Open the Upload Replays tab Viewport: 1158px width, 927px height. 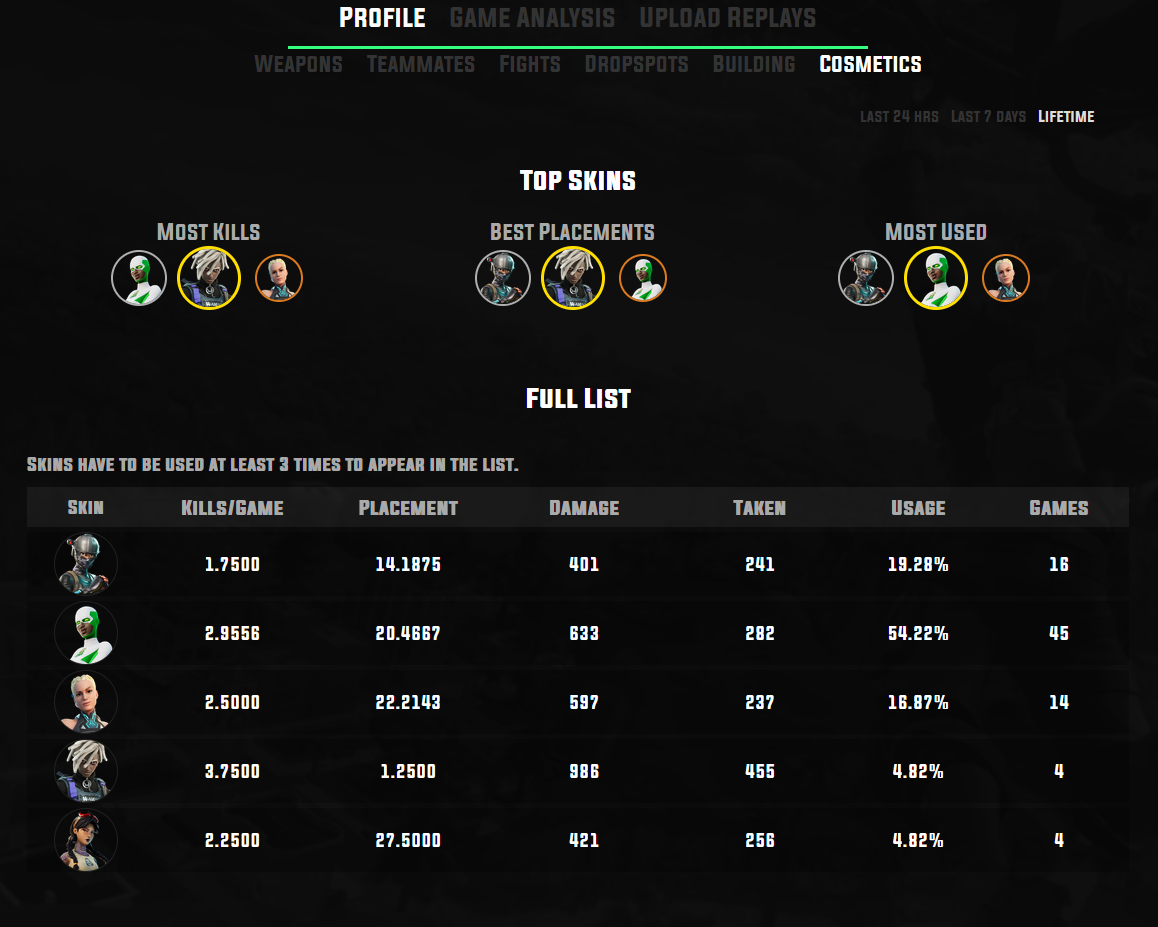coord(727,18)
